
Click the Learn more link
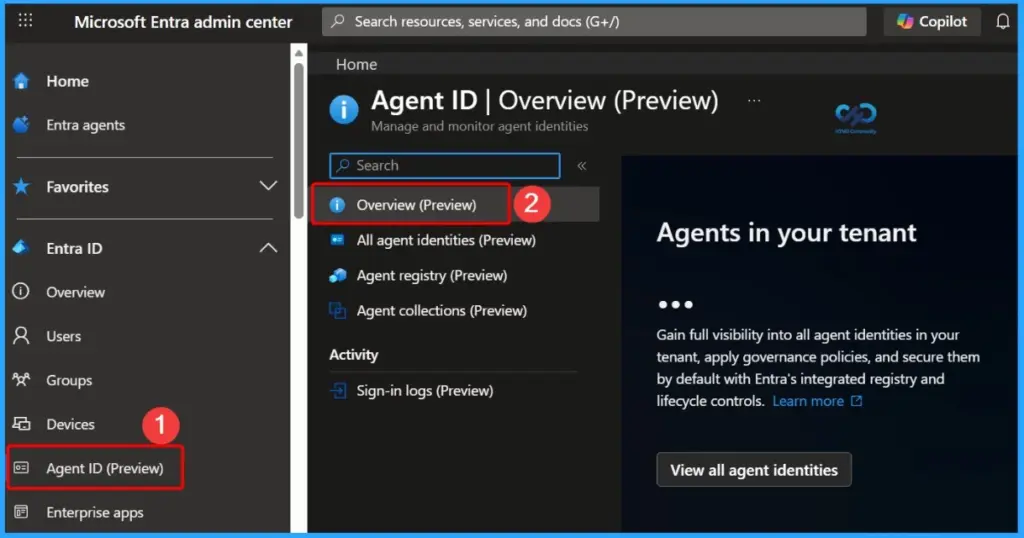(x=808, y=401)
